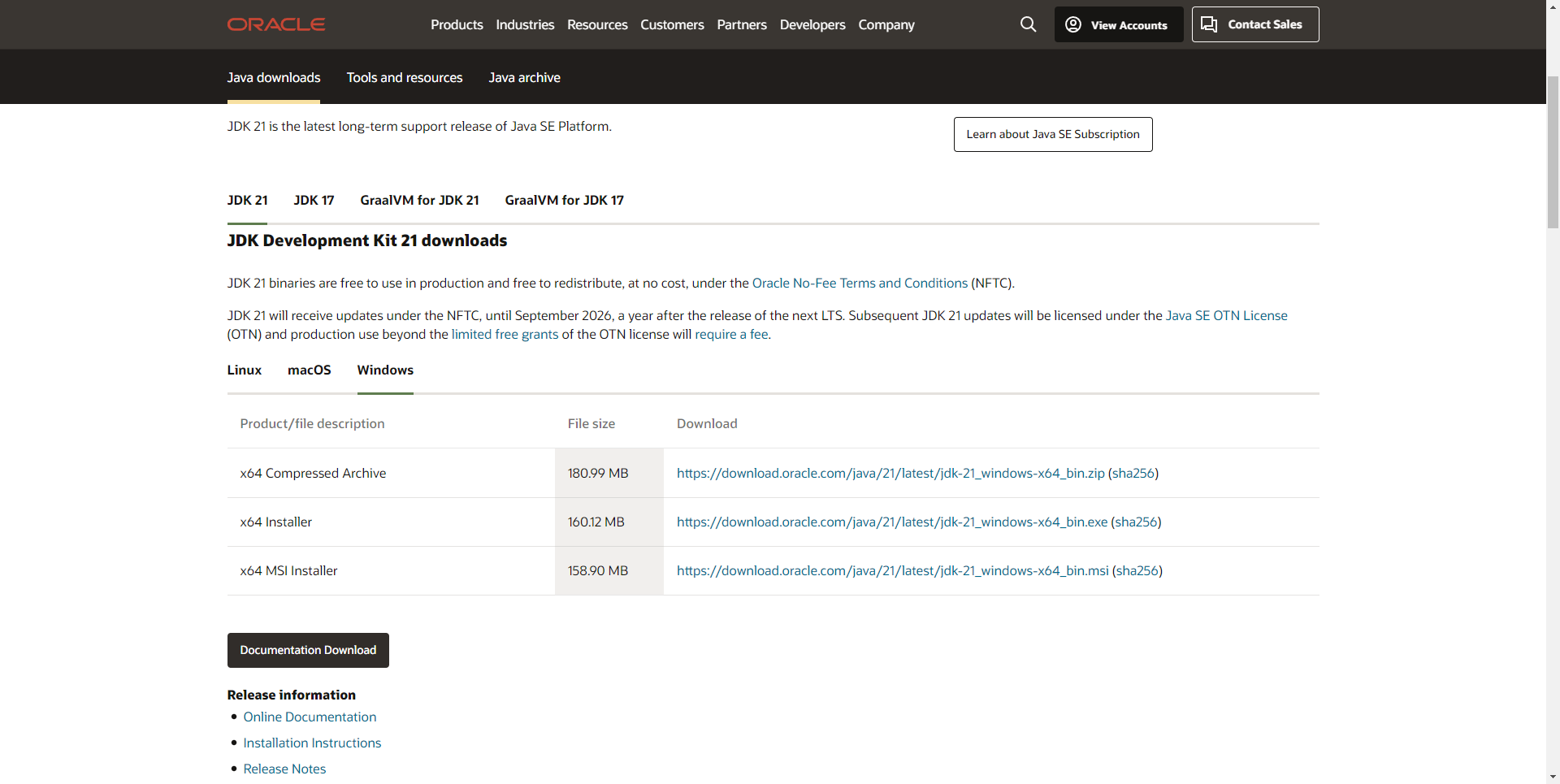Click Learn about Java SE Subscription
Viewport: 1560px width, 784px height.
[1053, 134]
